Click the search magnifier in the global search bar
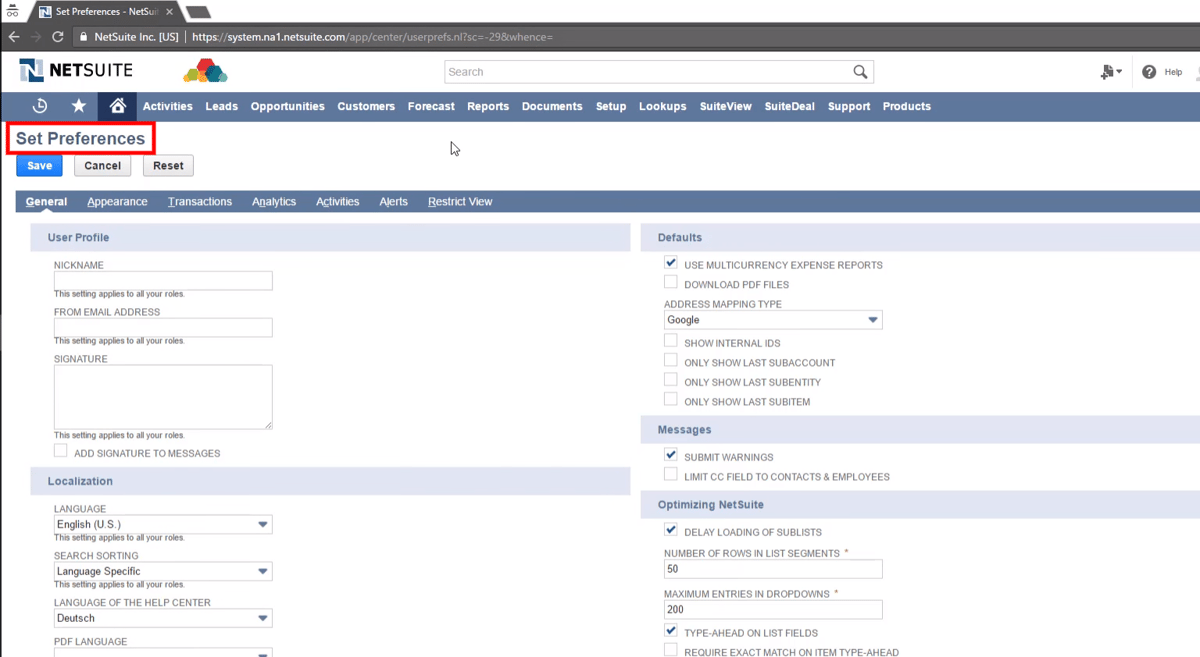The width and height of the screenshot is (1200, 657). click(860, 71)
